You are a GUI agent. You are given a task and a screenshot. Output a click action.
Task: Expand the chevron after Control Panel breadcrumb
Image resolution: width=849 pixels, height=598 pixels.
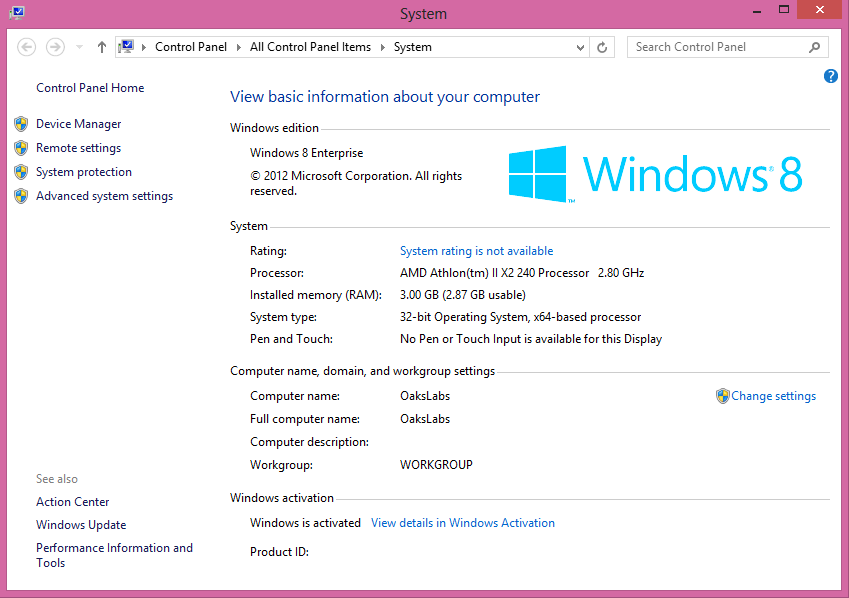click(239, 47)
